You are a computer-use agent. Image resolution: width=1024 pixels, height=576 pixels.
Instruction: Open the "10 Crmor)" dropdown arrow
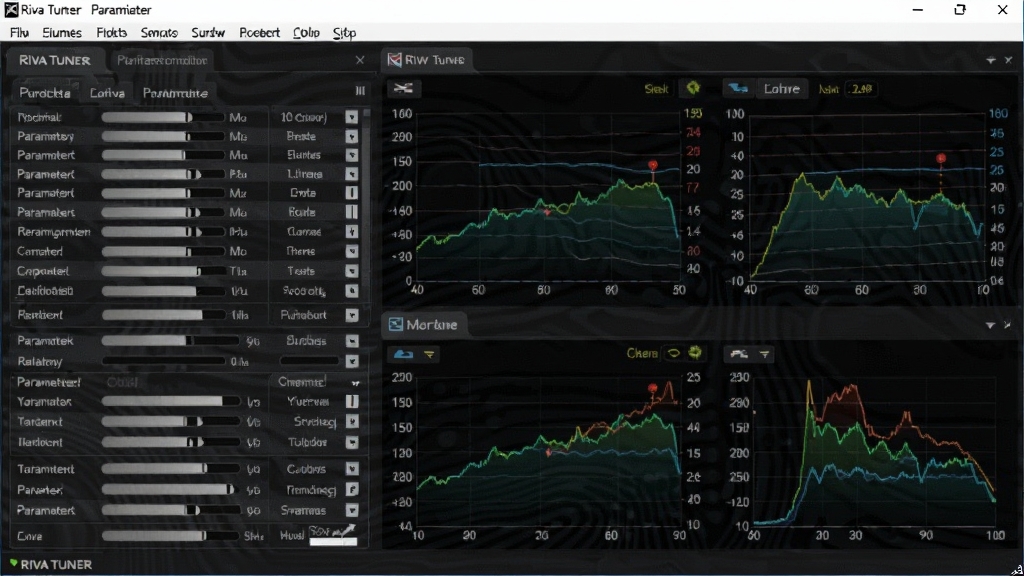351,117
